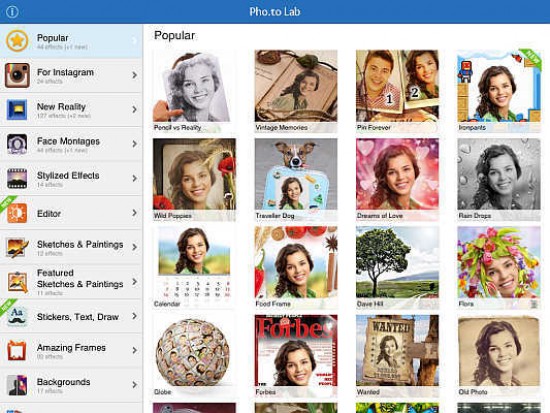Expand Stickers, Text, Draw chevron
This screenshot has width=550, height=413.
click(x=135, y=316)
